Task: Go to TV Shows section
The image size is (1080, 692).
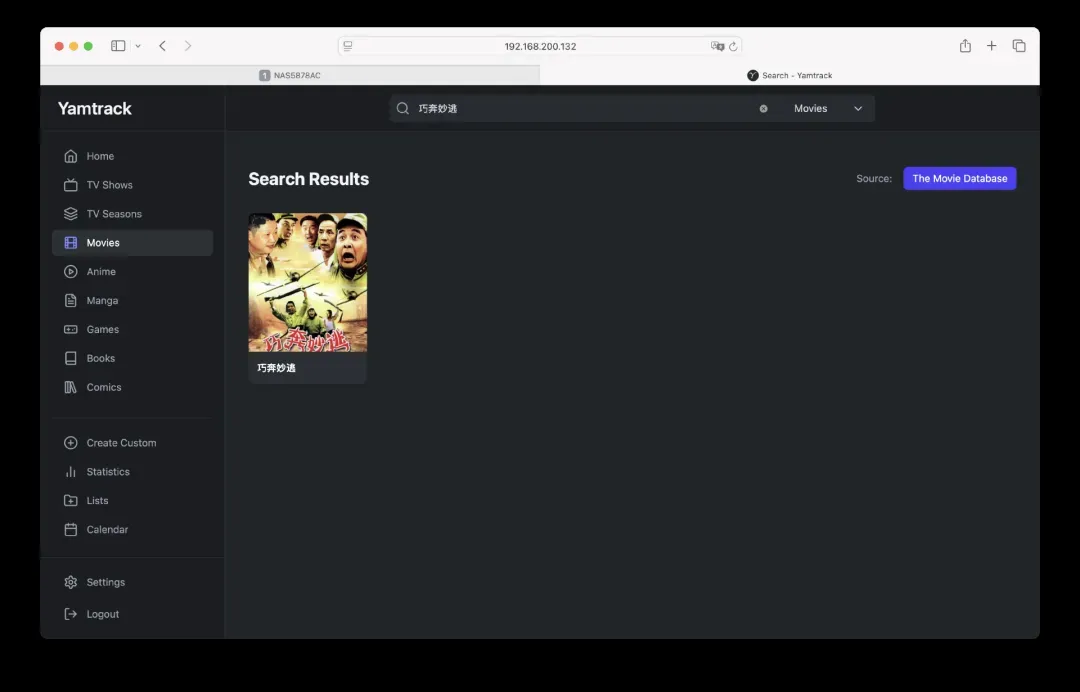Action: 109,185
